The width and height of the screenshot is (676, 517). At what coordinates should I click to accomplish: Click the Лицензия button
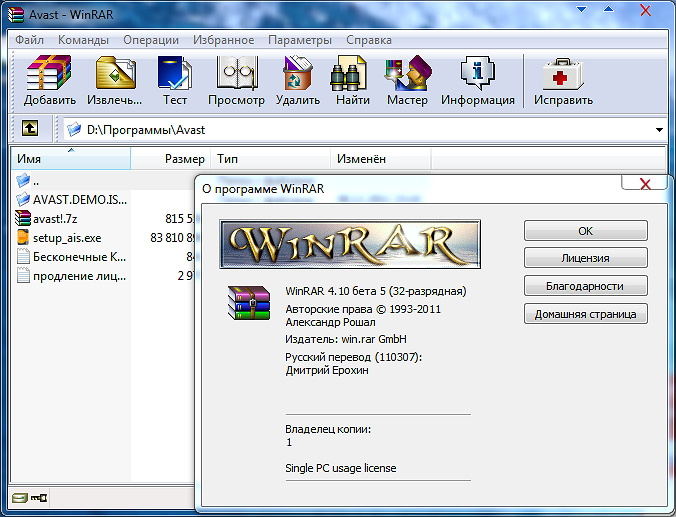click(585, 258)
